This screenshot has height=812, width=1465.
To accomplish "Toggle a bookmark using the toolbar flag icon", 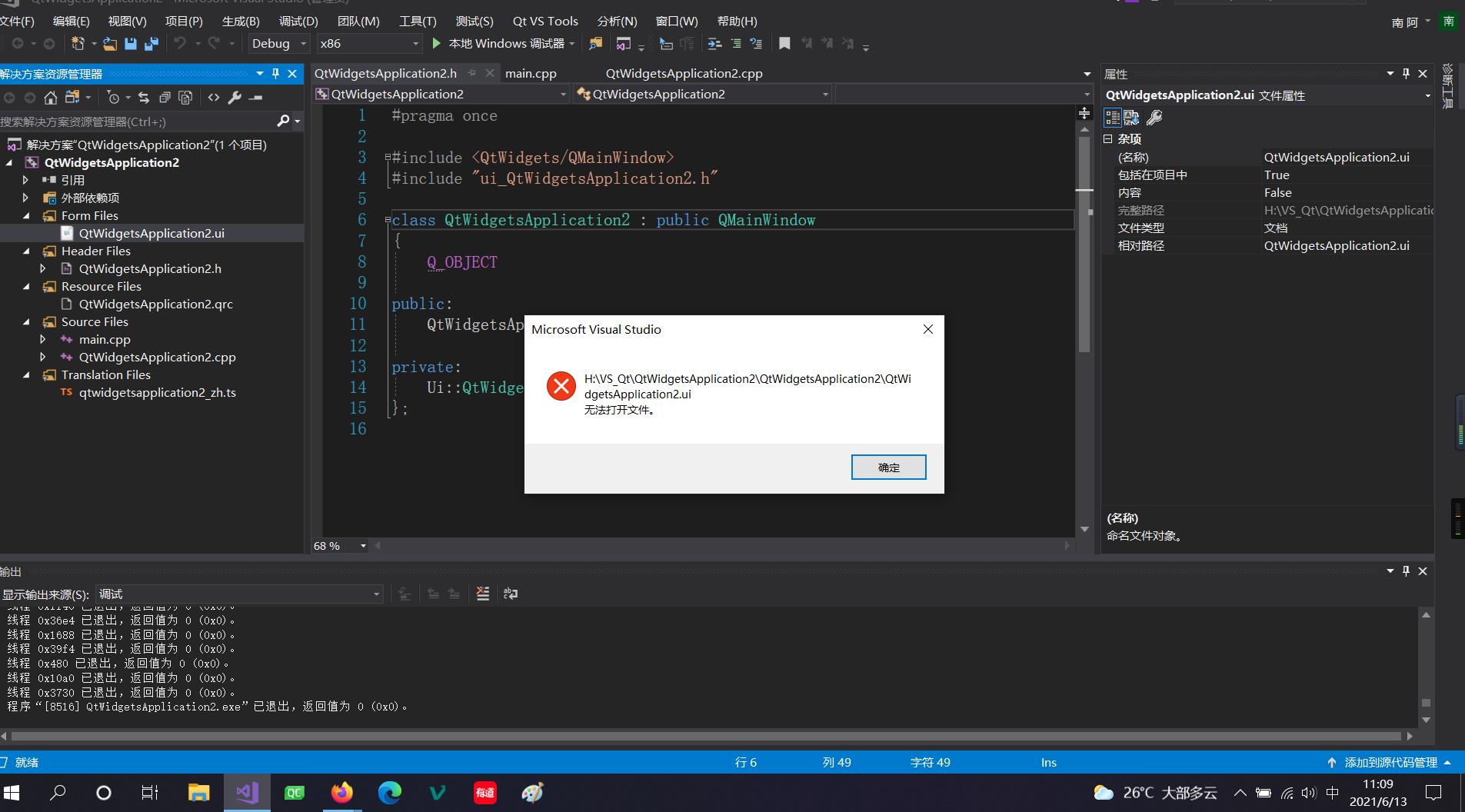I will coord(784,44).
